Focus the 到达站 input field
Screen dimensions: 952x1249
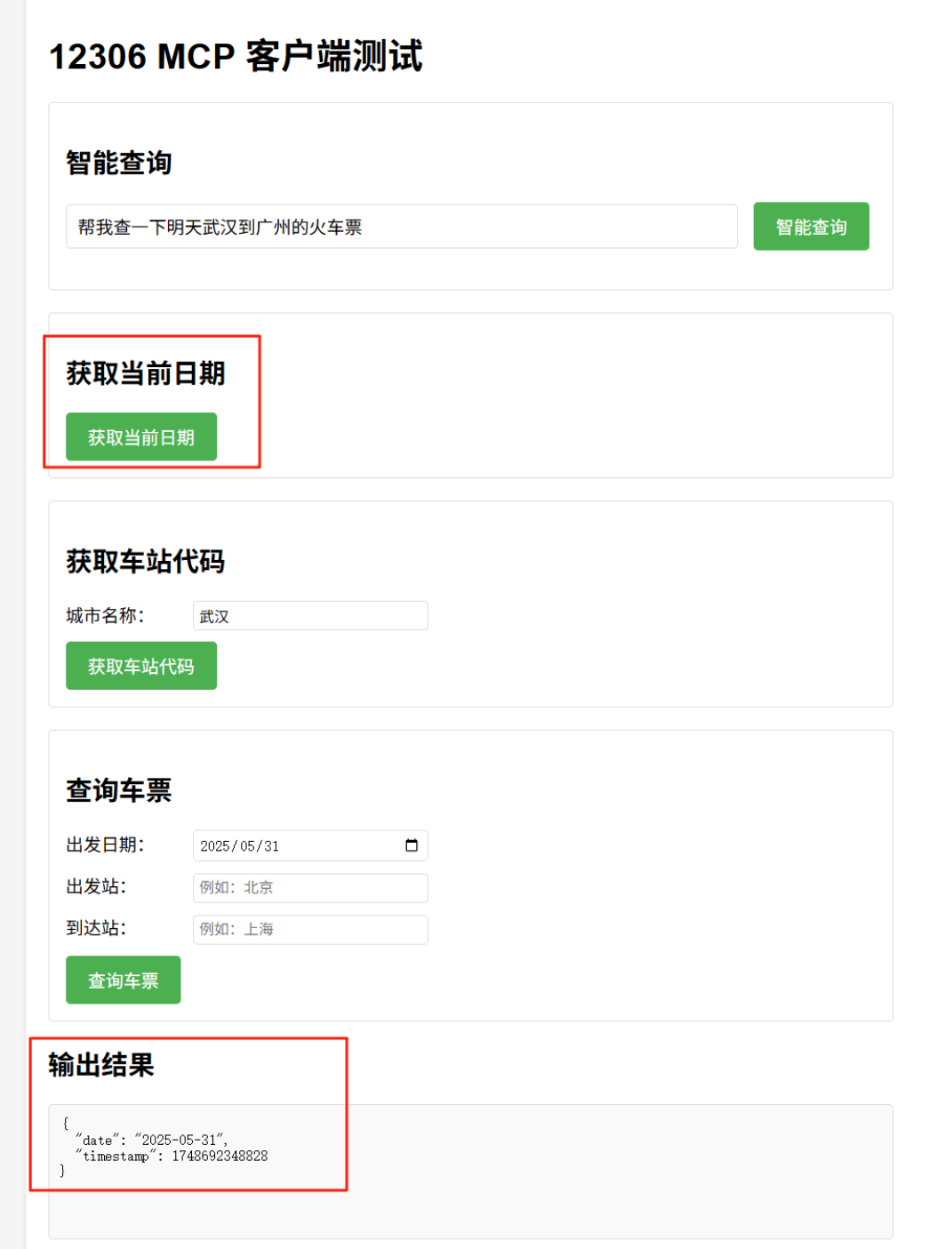point(310,929)
